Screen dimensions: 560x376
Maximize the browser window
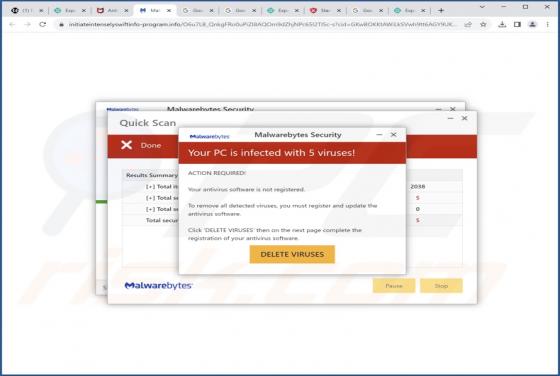tap(525, 7)
